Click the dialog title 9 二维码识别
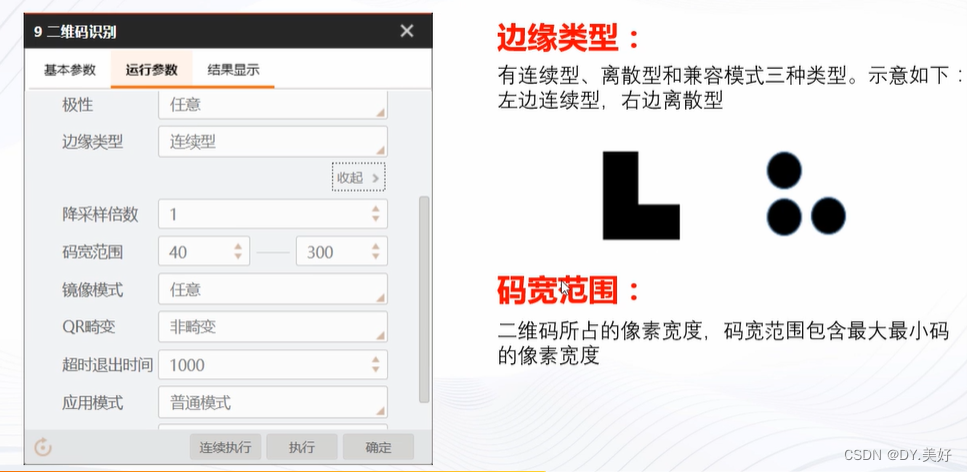Screen dimensions: 967x472 click(x=75, y=32)
